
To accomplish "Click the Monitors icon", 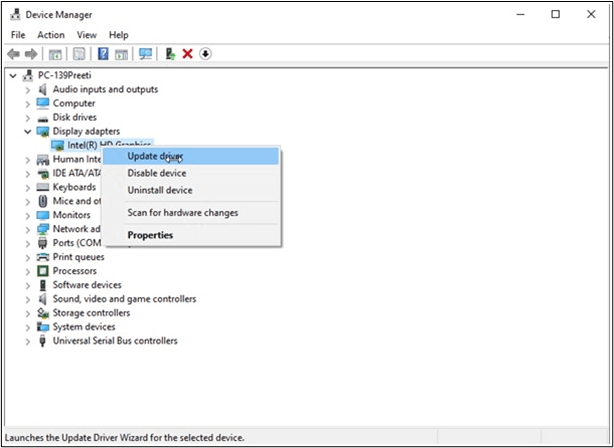I will pyautogui.click(x=43, y=215).
